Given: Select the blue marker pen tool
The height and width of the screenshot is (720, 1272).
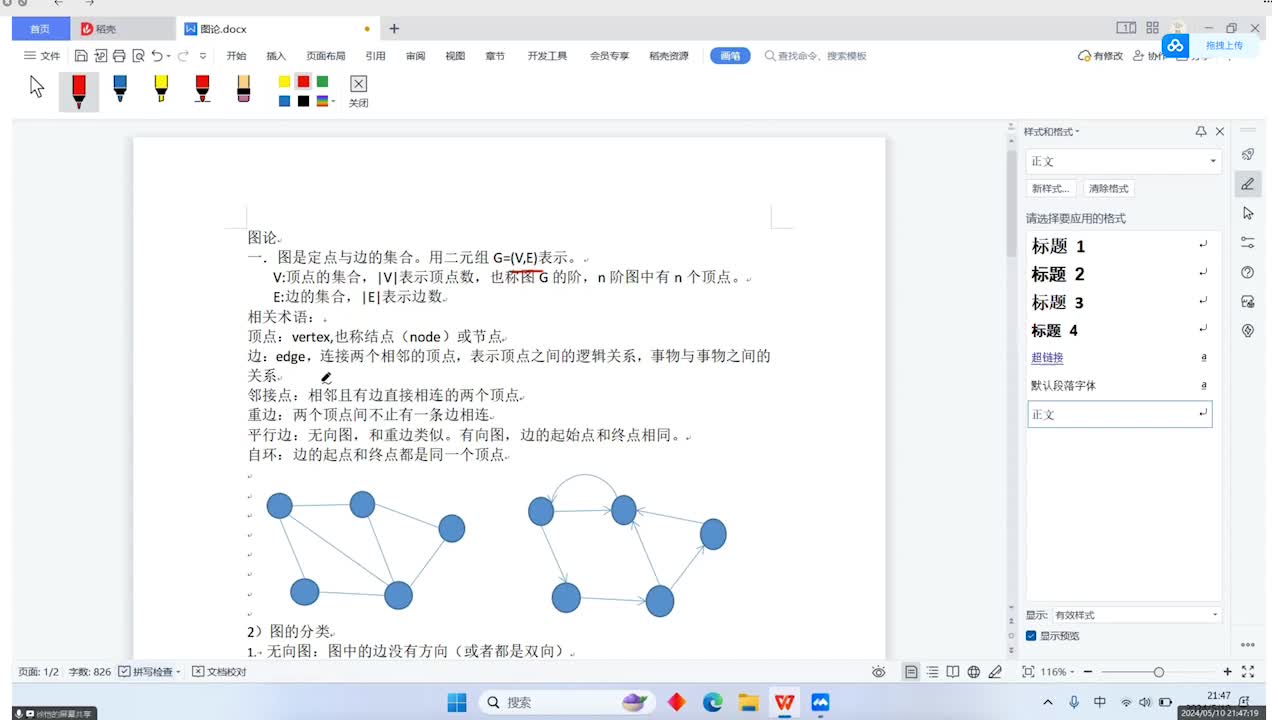Looking at the screenshot, I should (120, 89).
